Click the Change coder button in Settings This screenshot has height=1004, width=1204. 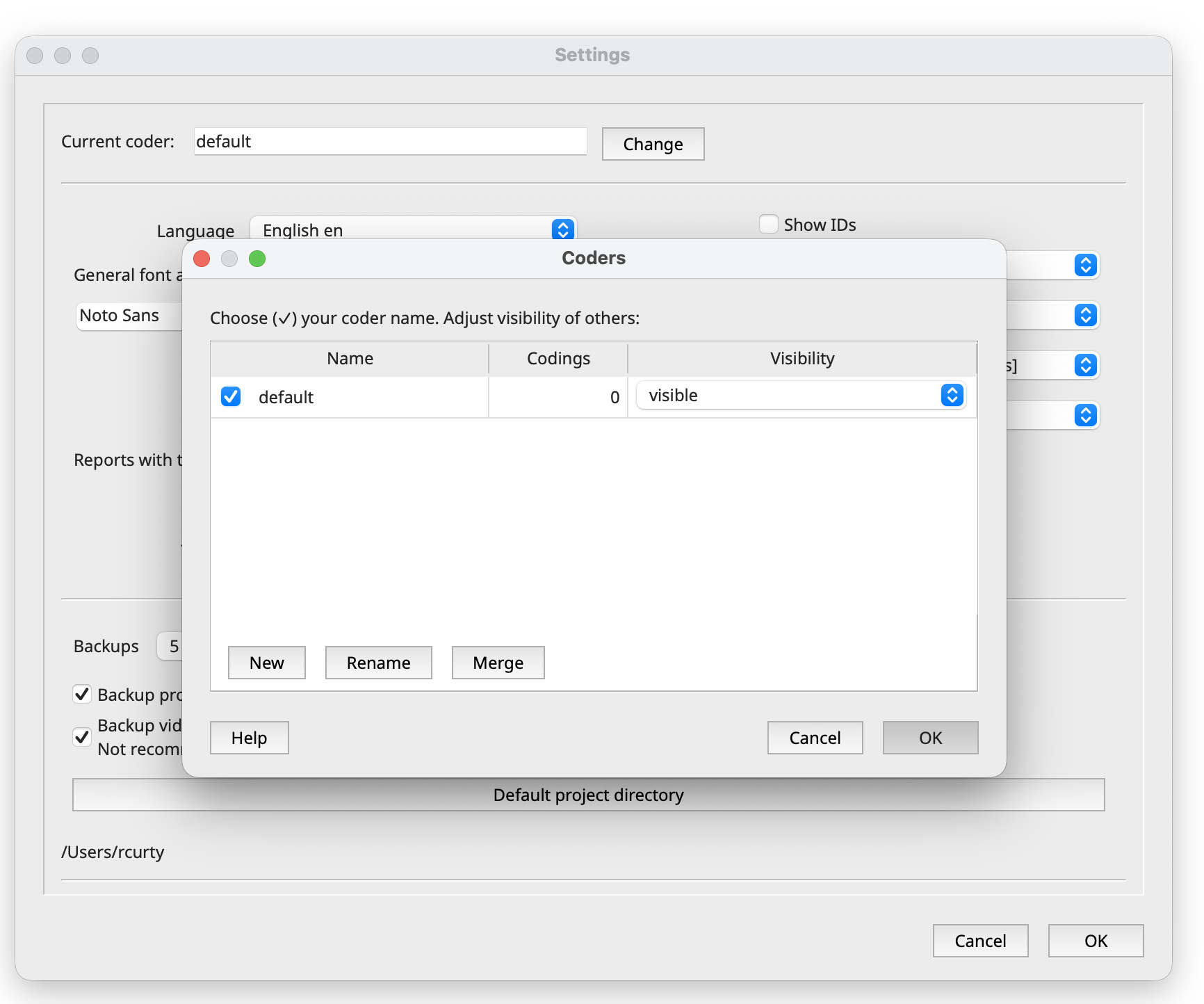653,144
